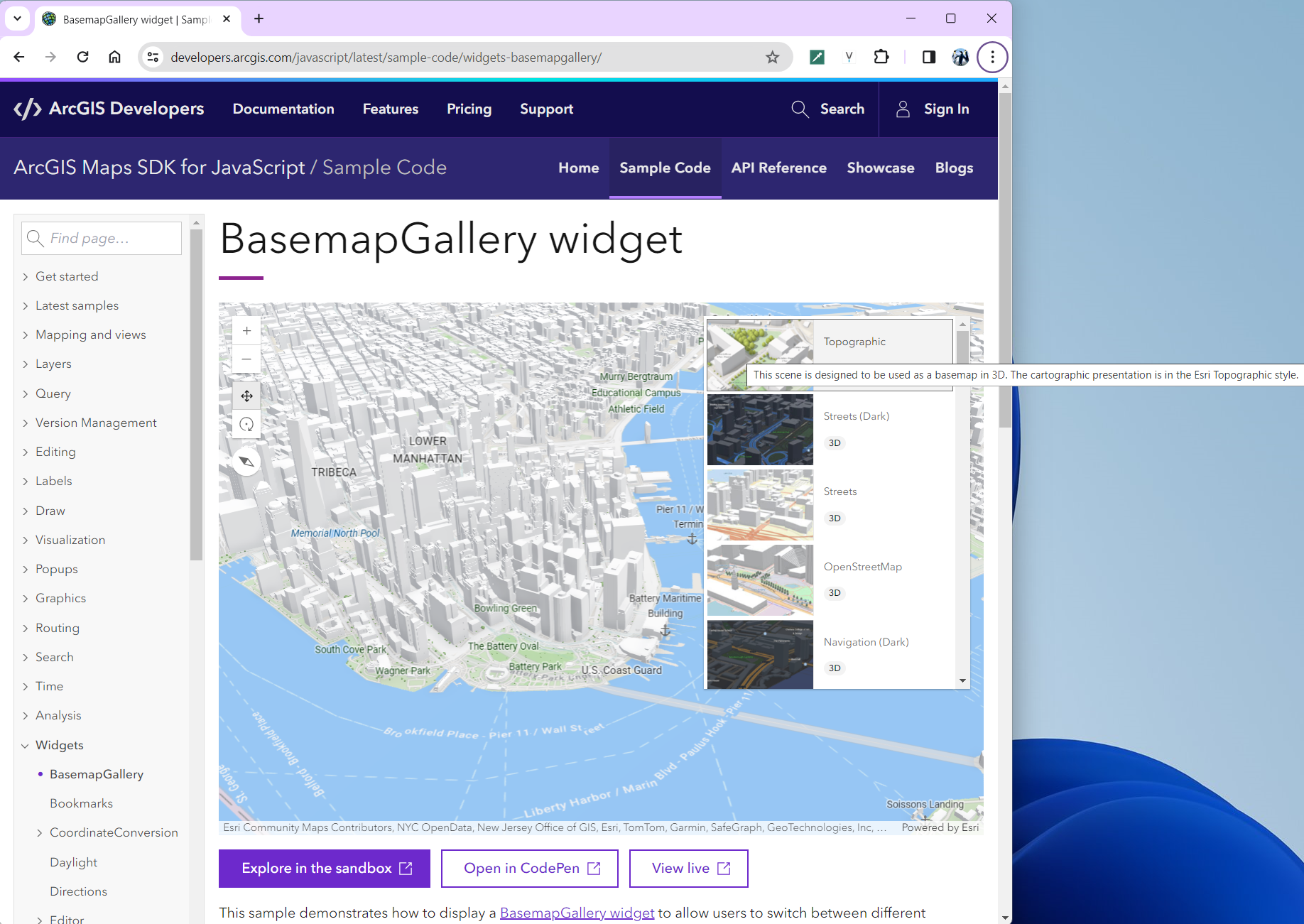The width and height of the screenshot is (1304, 924).
Task: Switch to the API Reference tab
Action: (778, 168)
